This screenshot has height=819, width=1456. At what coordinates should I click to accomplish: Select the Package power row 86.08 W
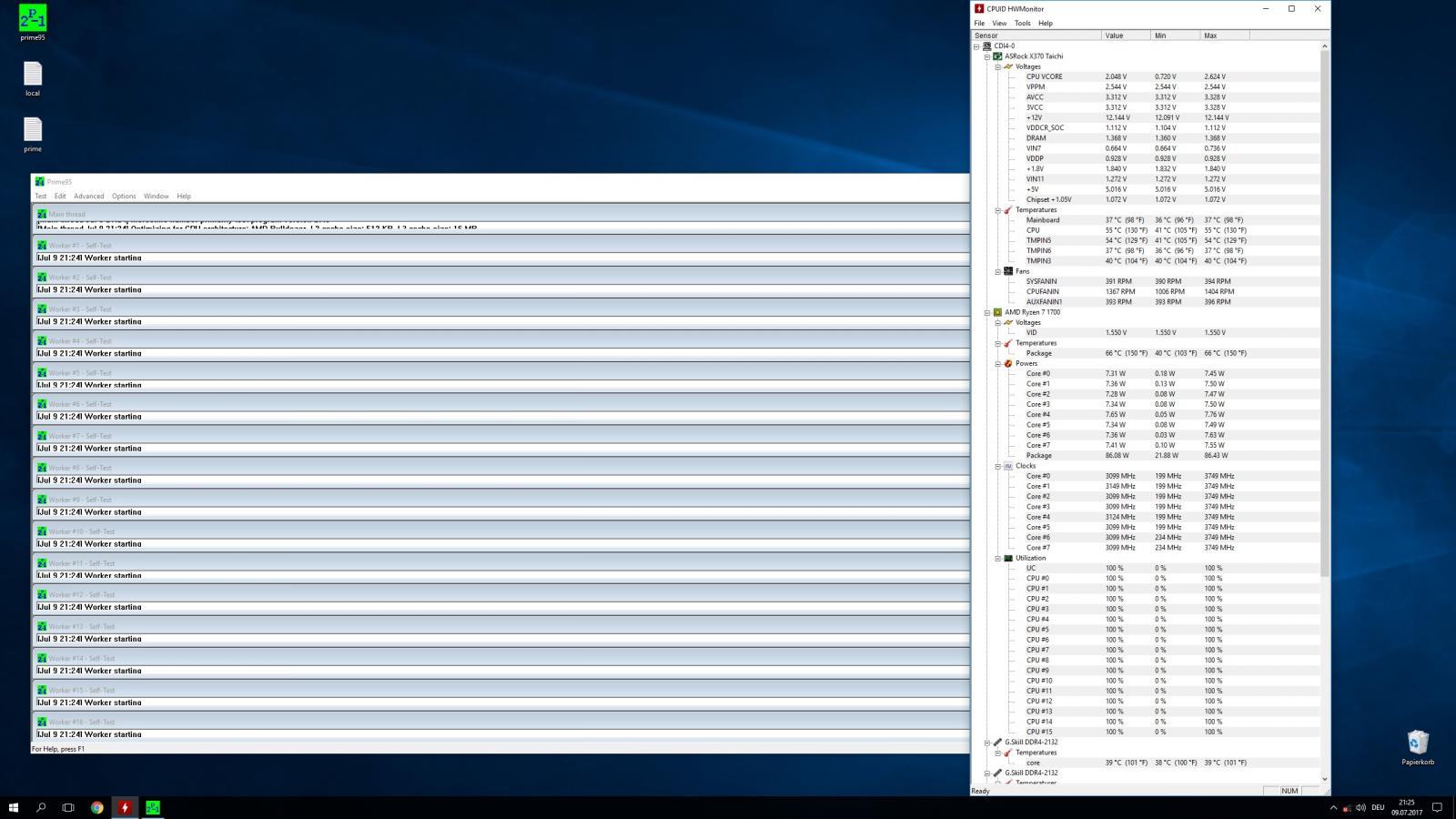coord(1146,456)
